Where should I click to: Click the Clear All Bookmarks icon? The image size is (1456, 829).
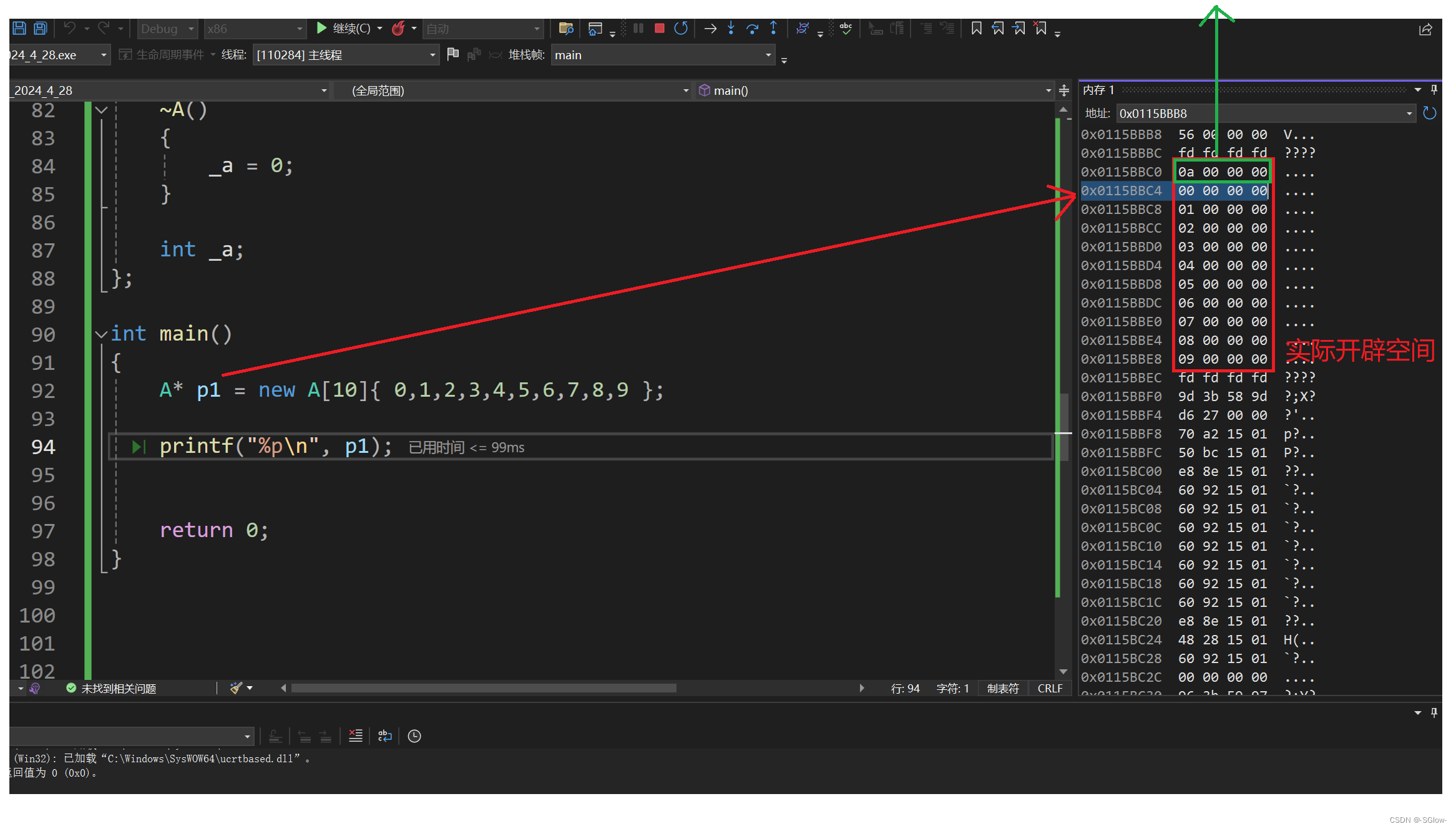click(x=1040, y=29)
